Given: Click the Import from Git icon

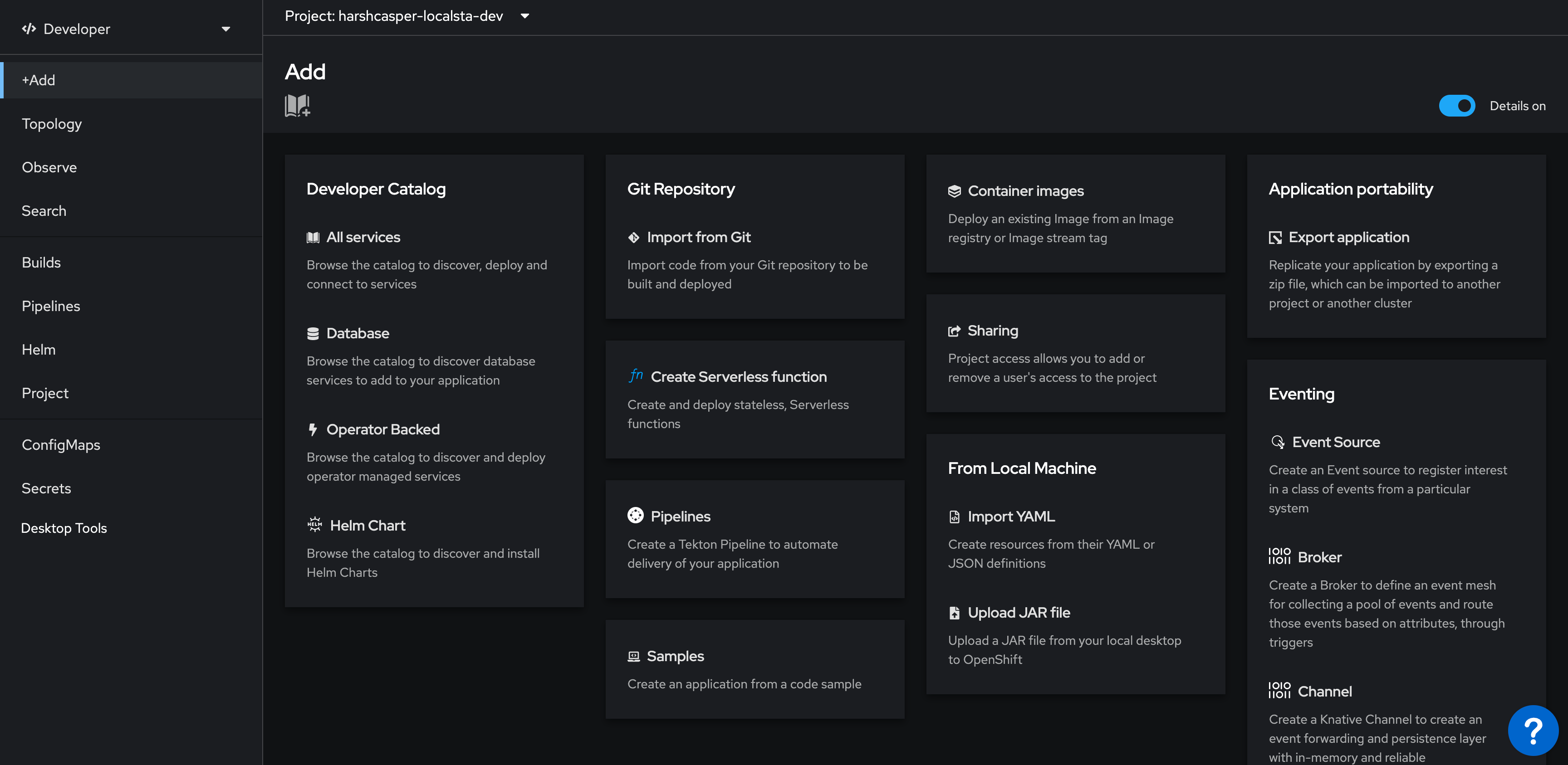Looking at the screenshot, I should 634,237.
